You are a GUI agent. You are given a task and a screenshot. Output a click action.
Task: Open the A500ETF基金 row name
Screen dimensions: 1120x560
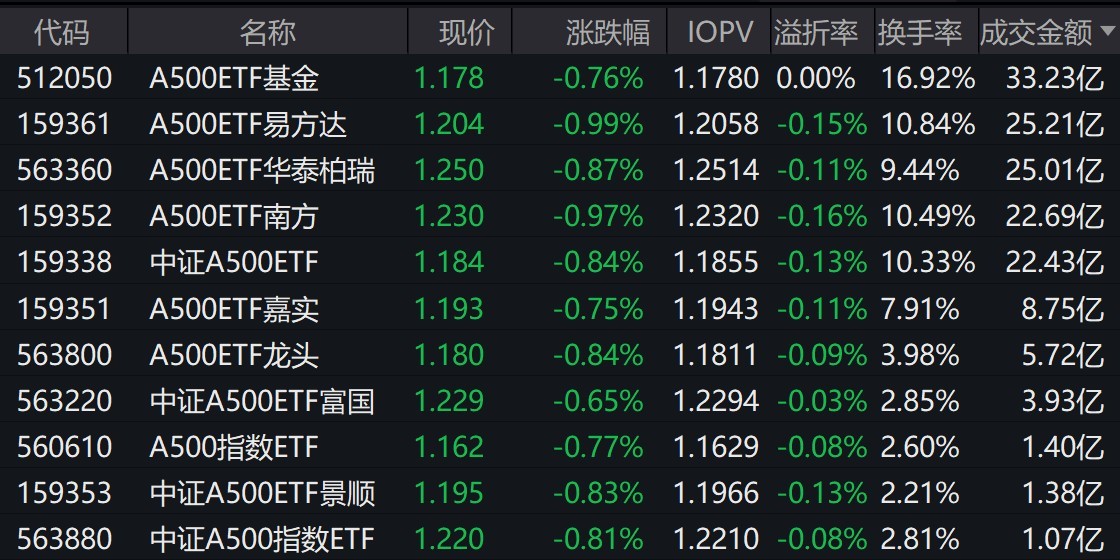pyautogui.click(x=234, y=78)
